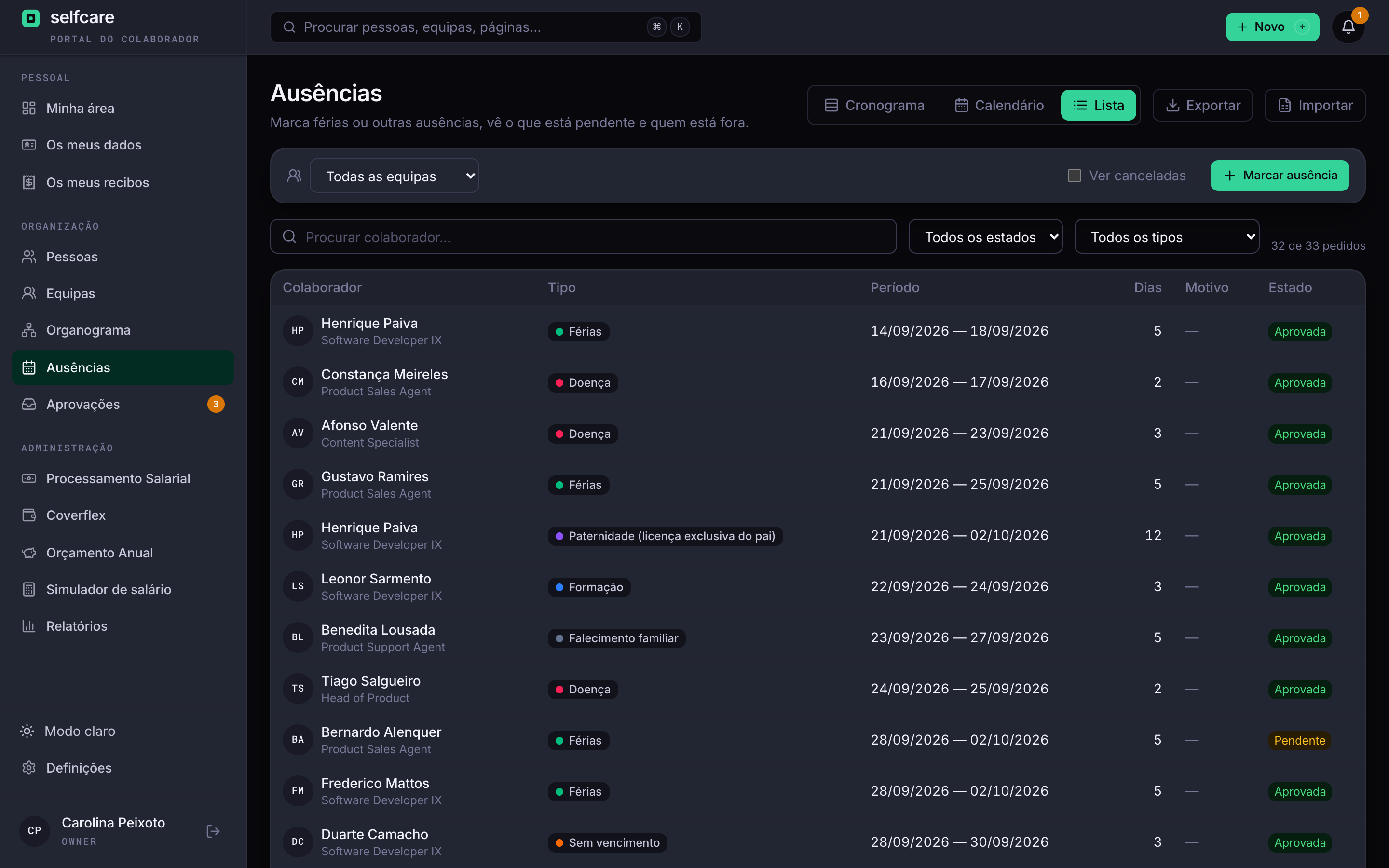Select the Lista view tab
The image size is (1389, 868).
[1098, 105]
